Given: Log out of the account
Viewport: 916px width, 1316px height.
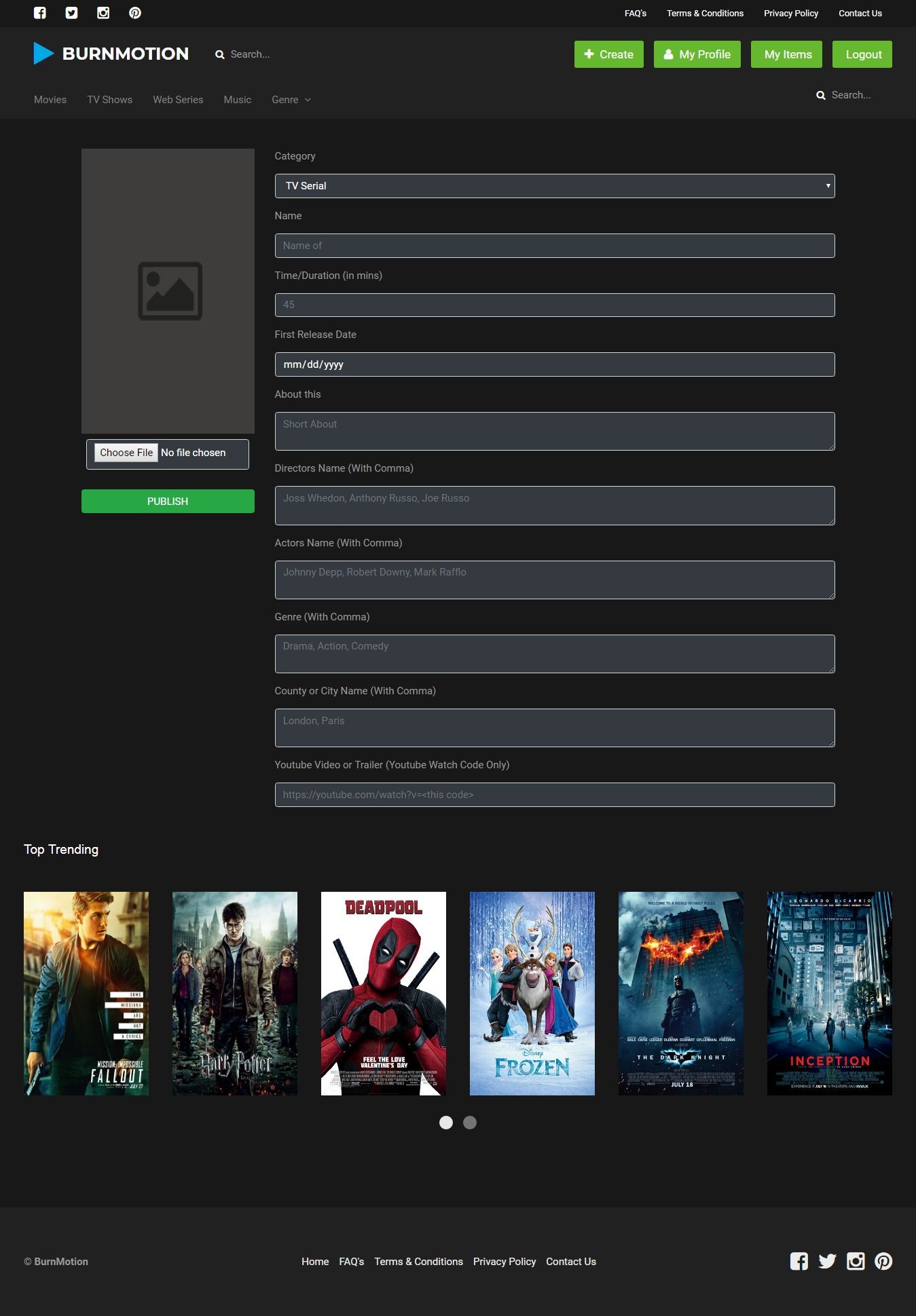Looking at the screenshot, I should 864,54.
